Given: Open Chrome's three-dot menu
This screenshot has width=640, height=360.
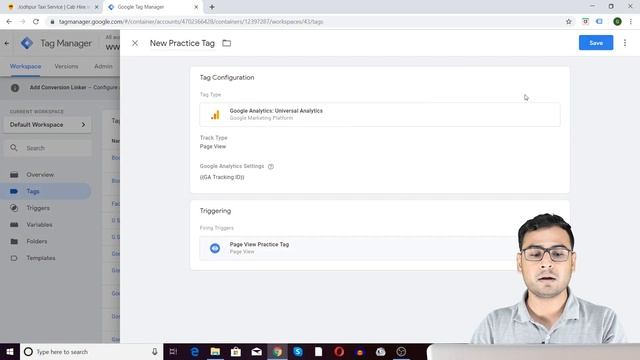Looking at the screenshot, I should (x=631, y=22).
